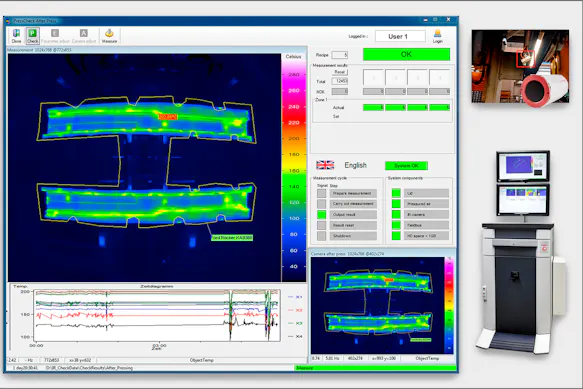Screen dimensions: 583x389
Task: Click the Lid component label
Action: point(426,193)
